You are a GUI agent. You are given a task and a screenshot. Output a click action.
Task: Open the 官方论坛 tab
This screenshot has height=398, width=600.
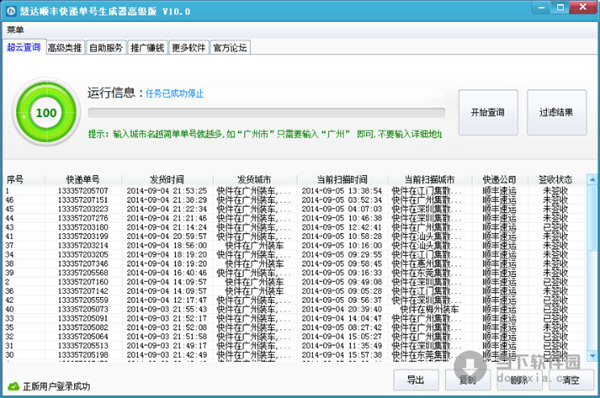coord(230,48)
